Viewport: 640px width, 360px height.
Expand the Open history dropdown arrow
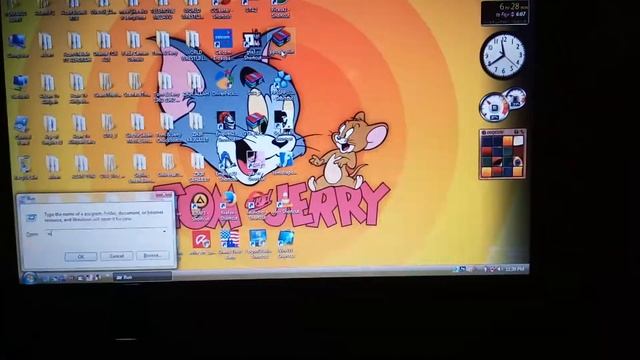tap(164, 232)
